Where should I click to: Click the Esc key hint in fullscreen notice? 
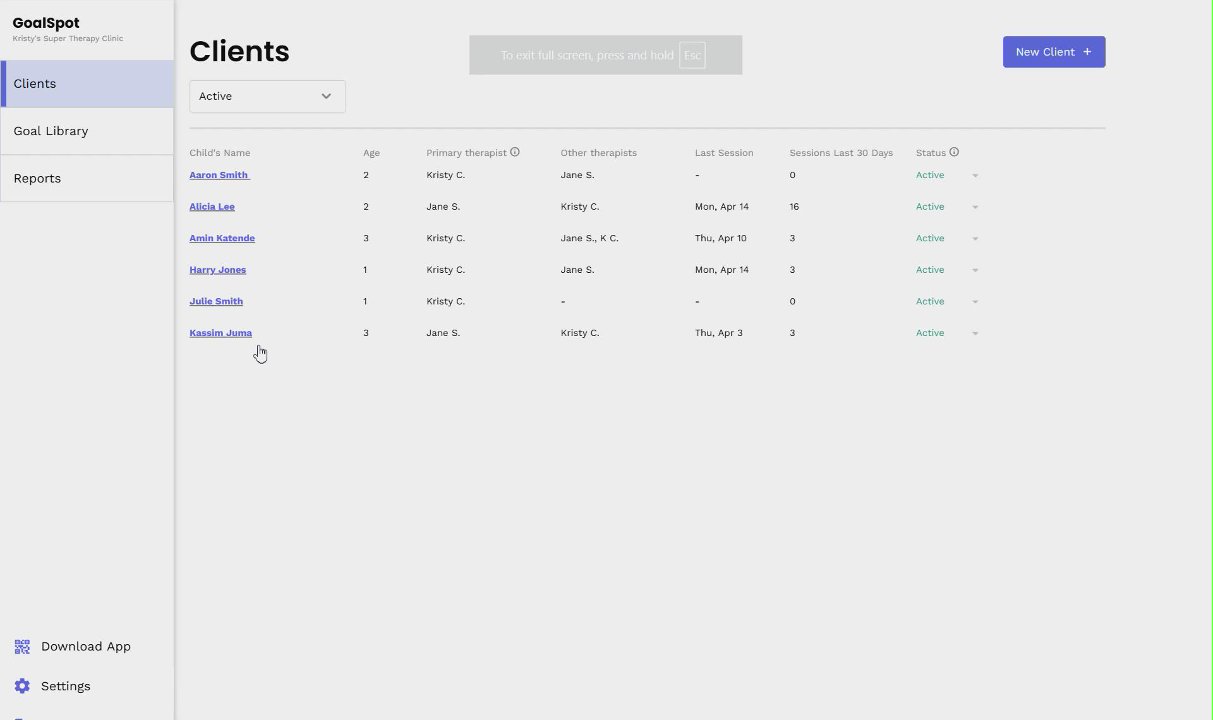[x=692, y=55]
